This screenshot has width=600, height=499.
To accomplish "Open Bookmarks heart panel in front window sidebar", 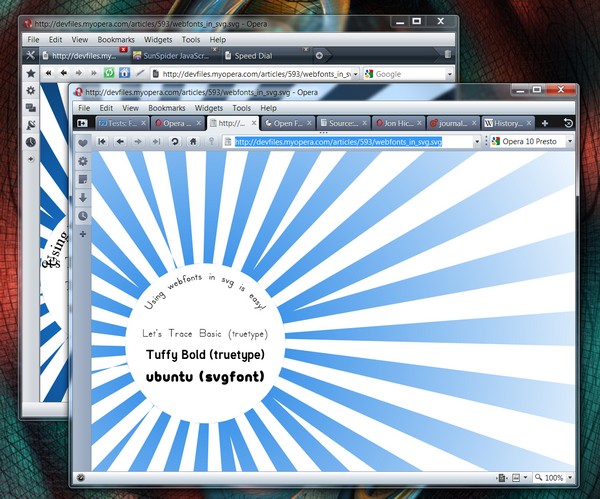I will pyautogui.click(x=83, y=143).
